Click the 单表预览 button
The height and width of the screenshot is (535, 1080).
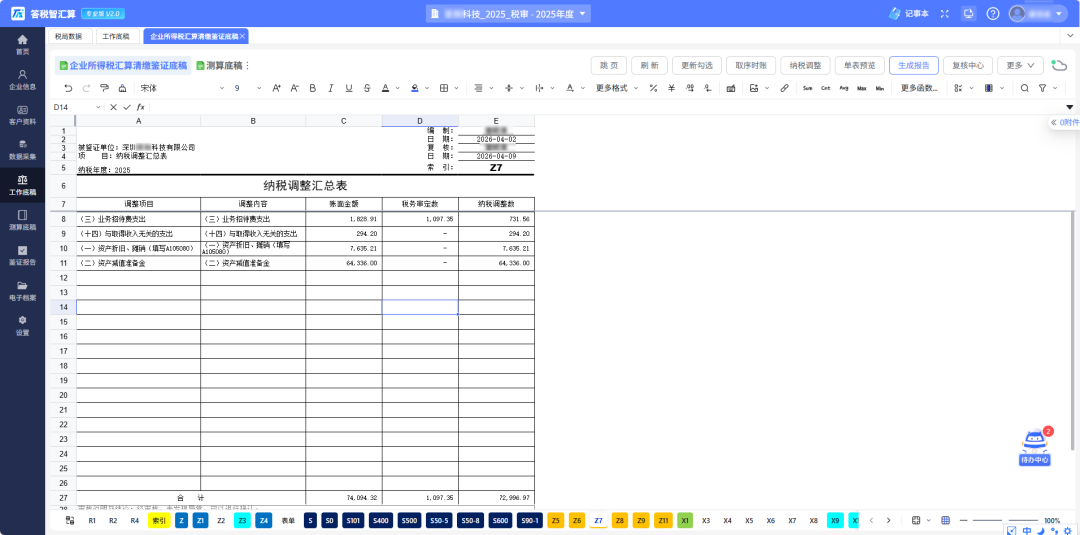(859, 65)
